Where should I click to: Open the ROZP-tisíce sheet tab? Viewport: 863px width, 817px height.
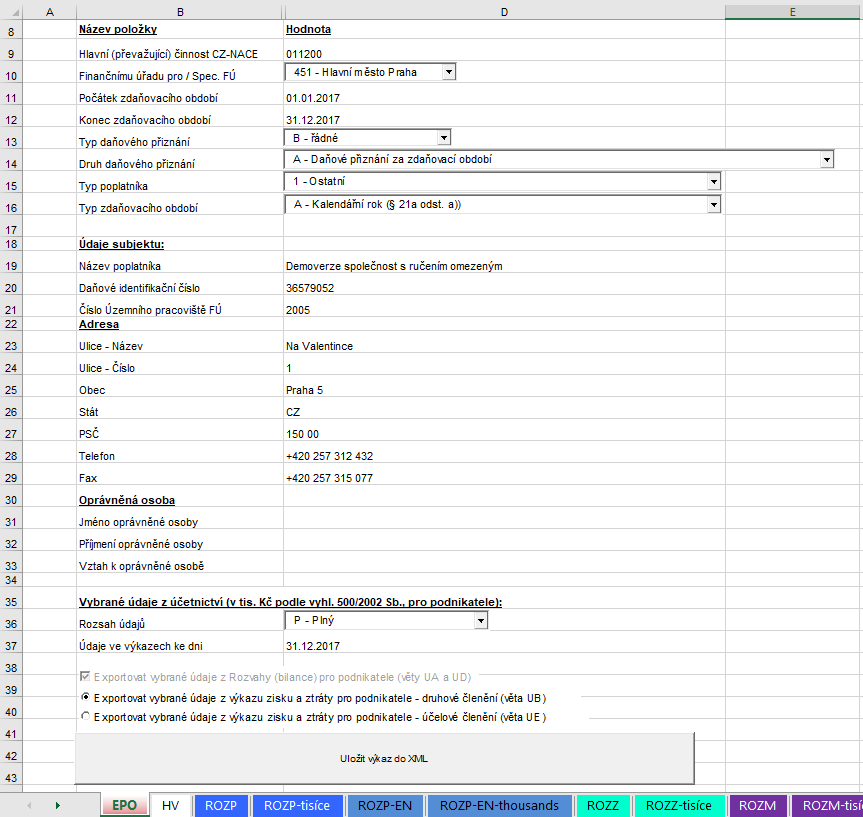[298, 805]
